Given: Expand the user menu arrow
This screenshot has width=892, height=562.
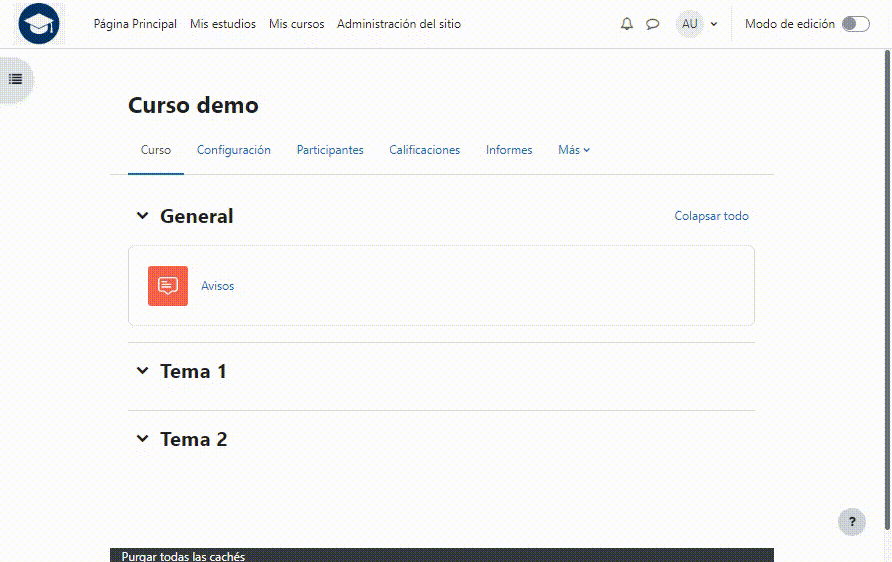Looking at the screenshot, I should point(714,24).
